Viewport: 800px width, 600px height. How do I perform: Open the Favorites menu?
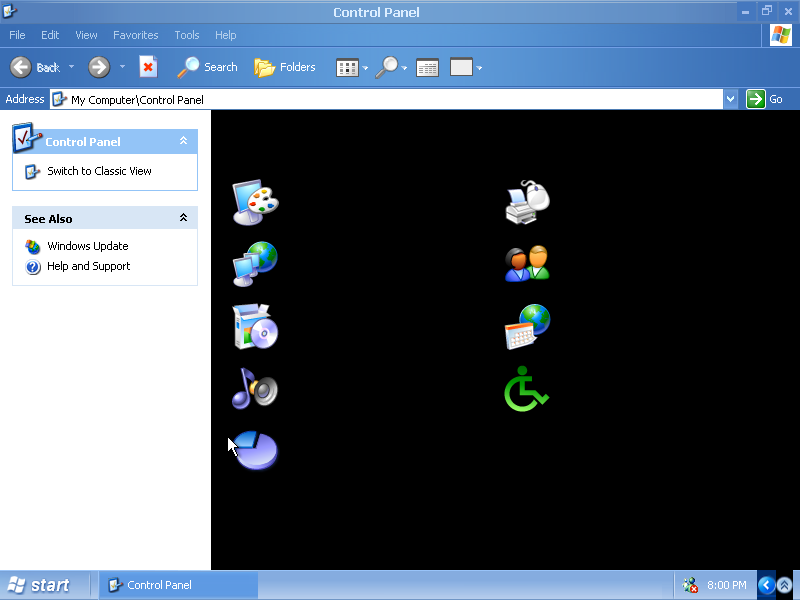click(136, 35)
